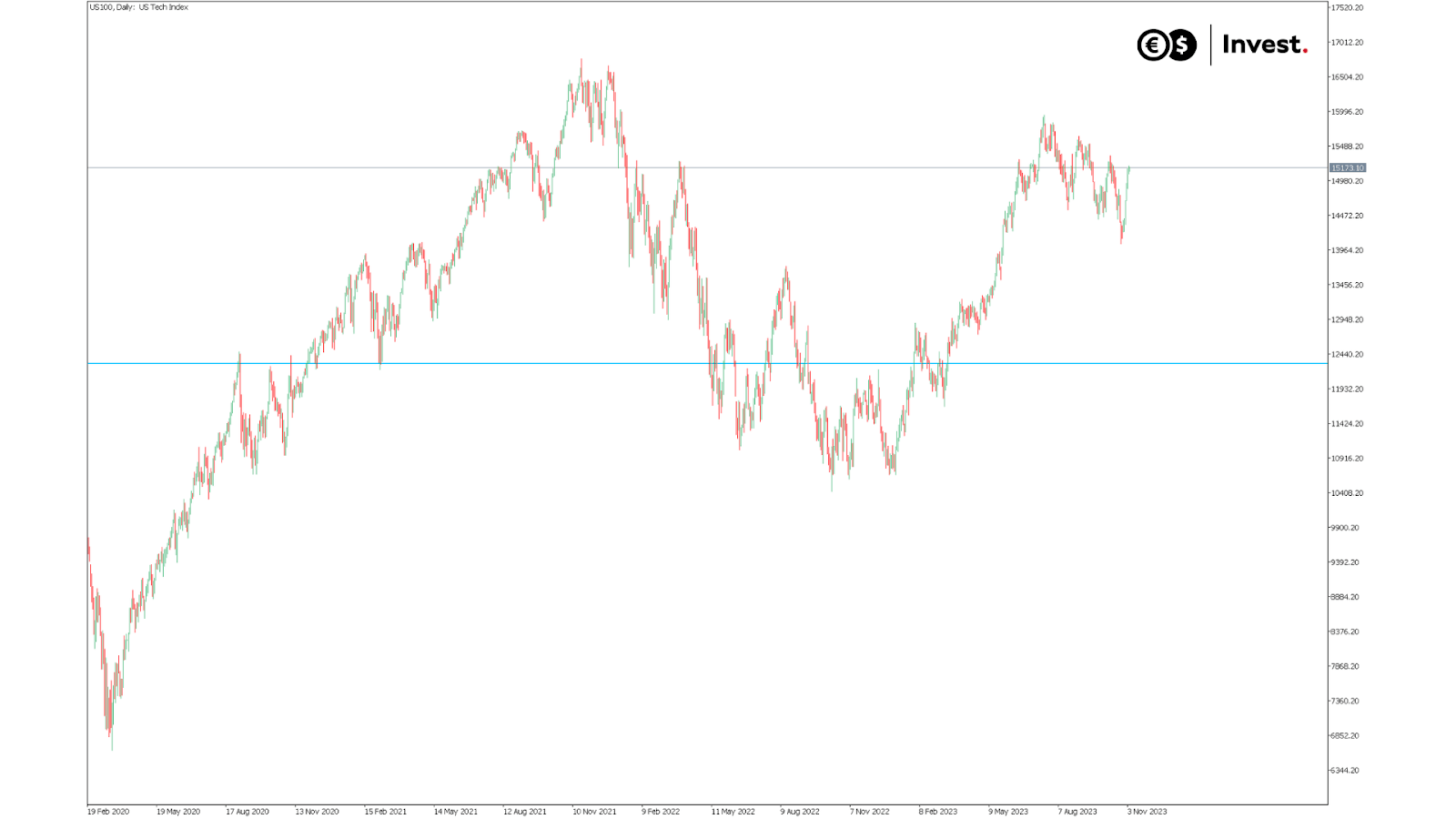Select the gray current price line
Image resolution: width=1456 pixels, height=819 pixels.
click(707, 167)
